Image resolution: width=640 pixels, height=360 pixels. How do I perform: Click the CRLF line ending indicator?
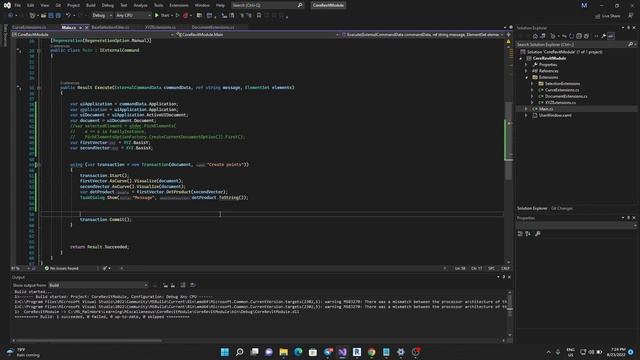pyautogui.click(x=505, y=268)
